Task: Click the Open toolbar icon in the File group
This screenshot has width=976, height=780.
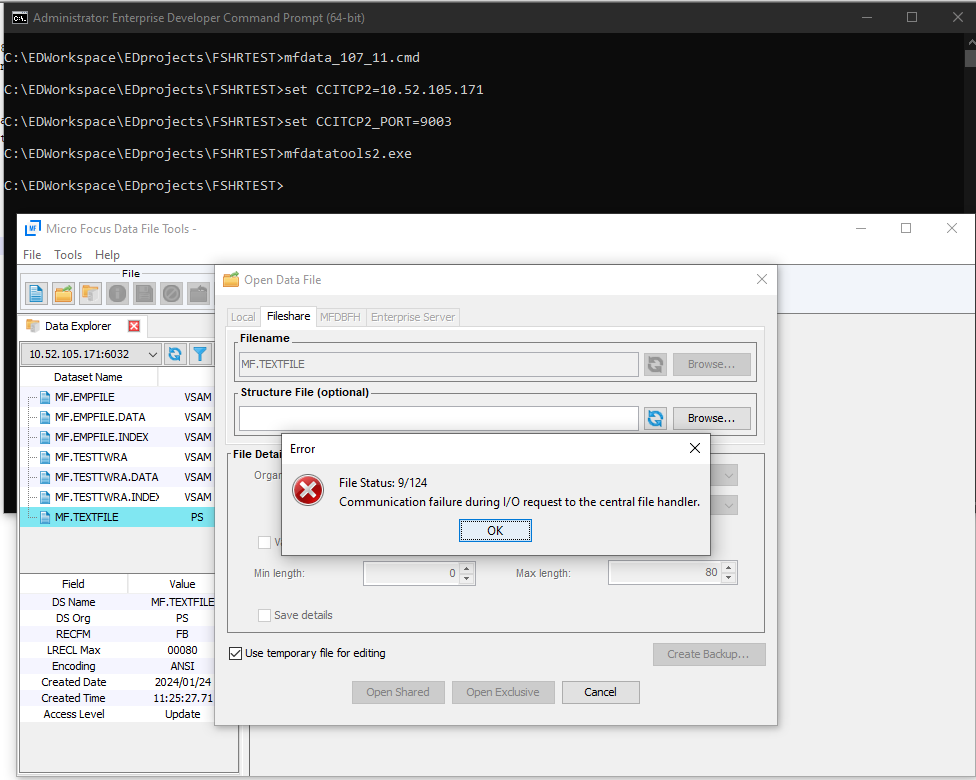Action: [x=62, y=293]
